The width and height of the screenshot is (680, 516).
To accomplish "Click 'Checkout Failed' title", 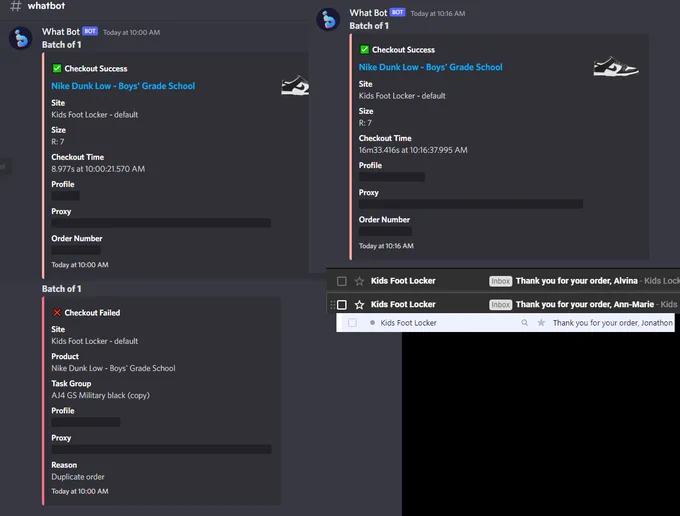I will (92, 313).
